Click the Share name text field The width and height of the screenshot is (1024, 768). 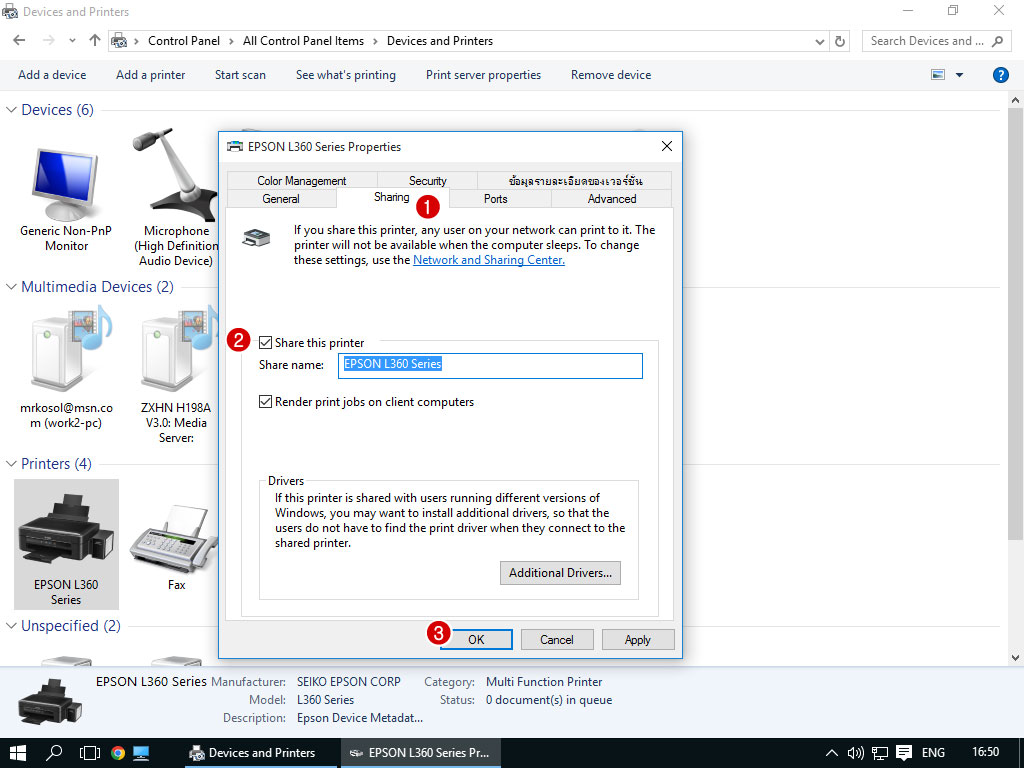(490, 365)
